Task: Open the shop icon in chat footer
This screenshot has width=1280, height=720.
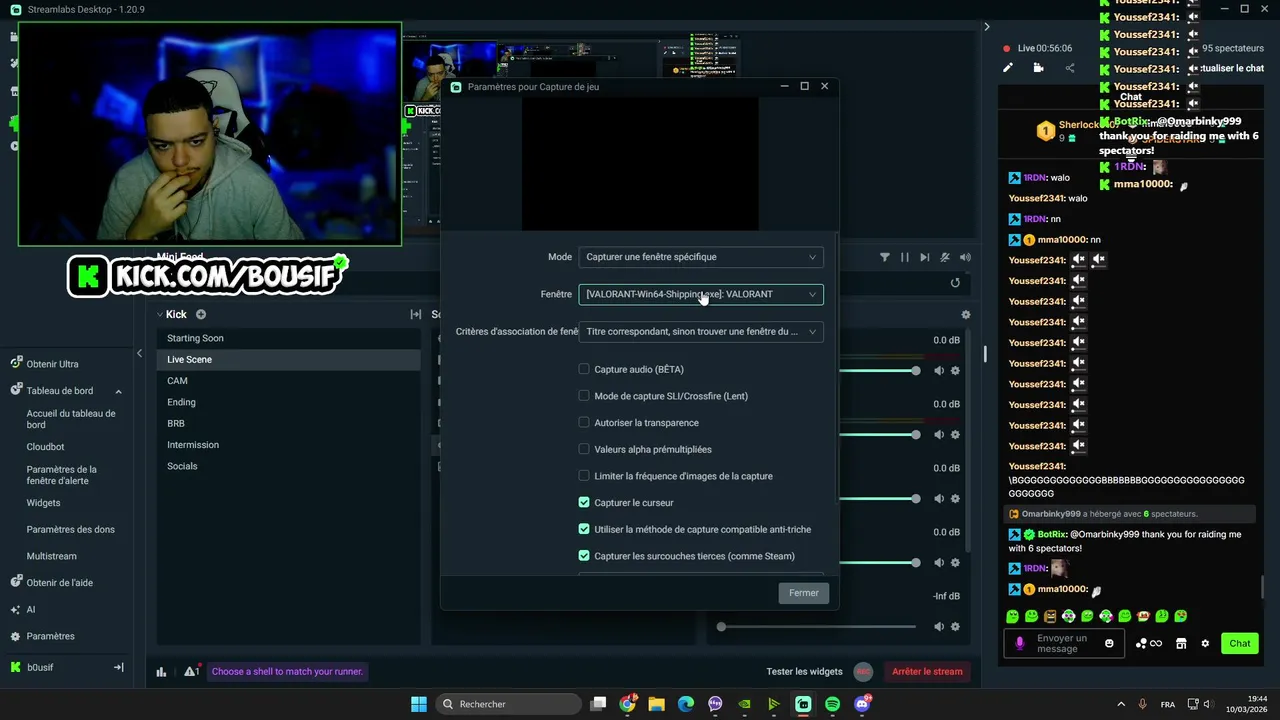Action: click(1181, 643)
